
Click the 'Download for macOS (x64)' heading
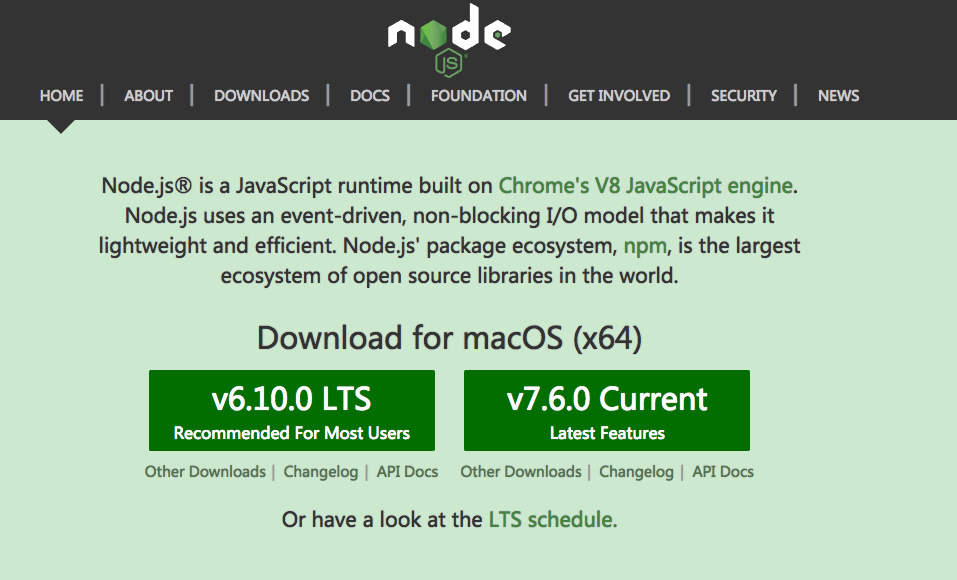pos(449,338)
